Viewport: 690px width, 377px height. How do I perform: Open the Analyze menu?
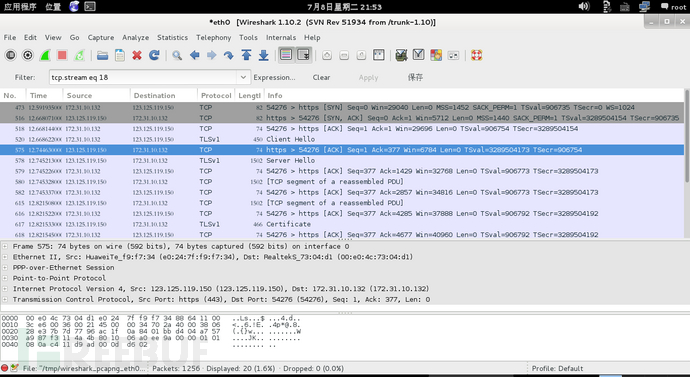pos(136,37)
